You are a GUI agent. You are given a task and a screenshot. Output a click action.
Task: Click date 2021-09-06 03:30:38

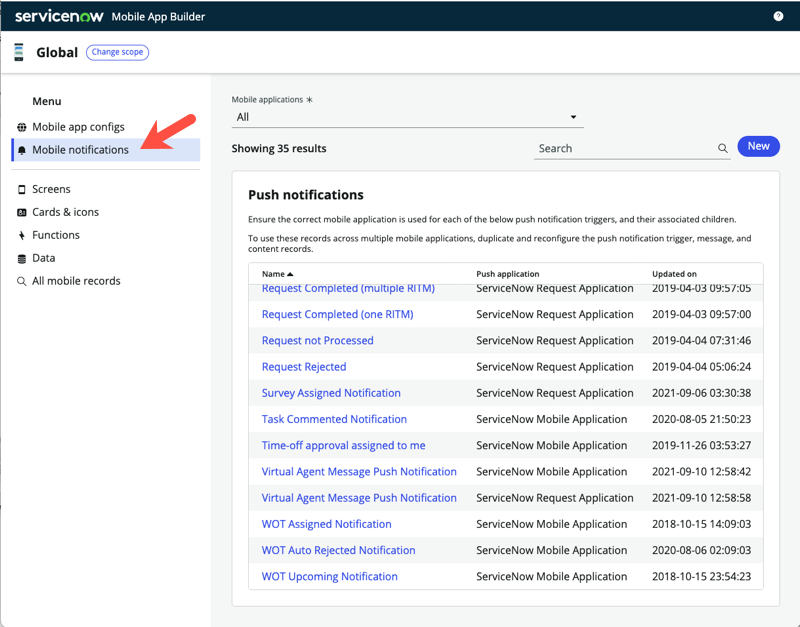(701, 393)
